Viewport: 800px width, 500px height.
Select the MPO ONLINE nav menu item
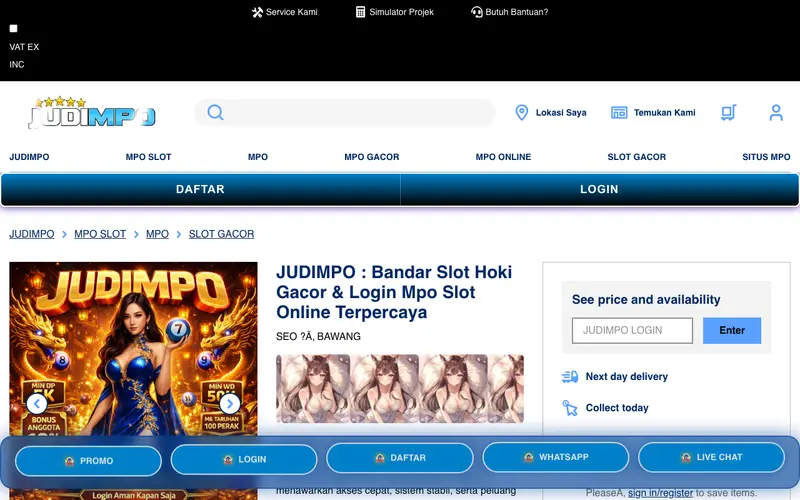click(503, 157)
